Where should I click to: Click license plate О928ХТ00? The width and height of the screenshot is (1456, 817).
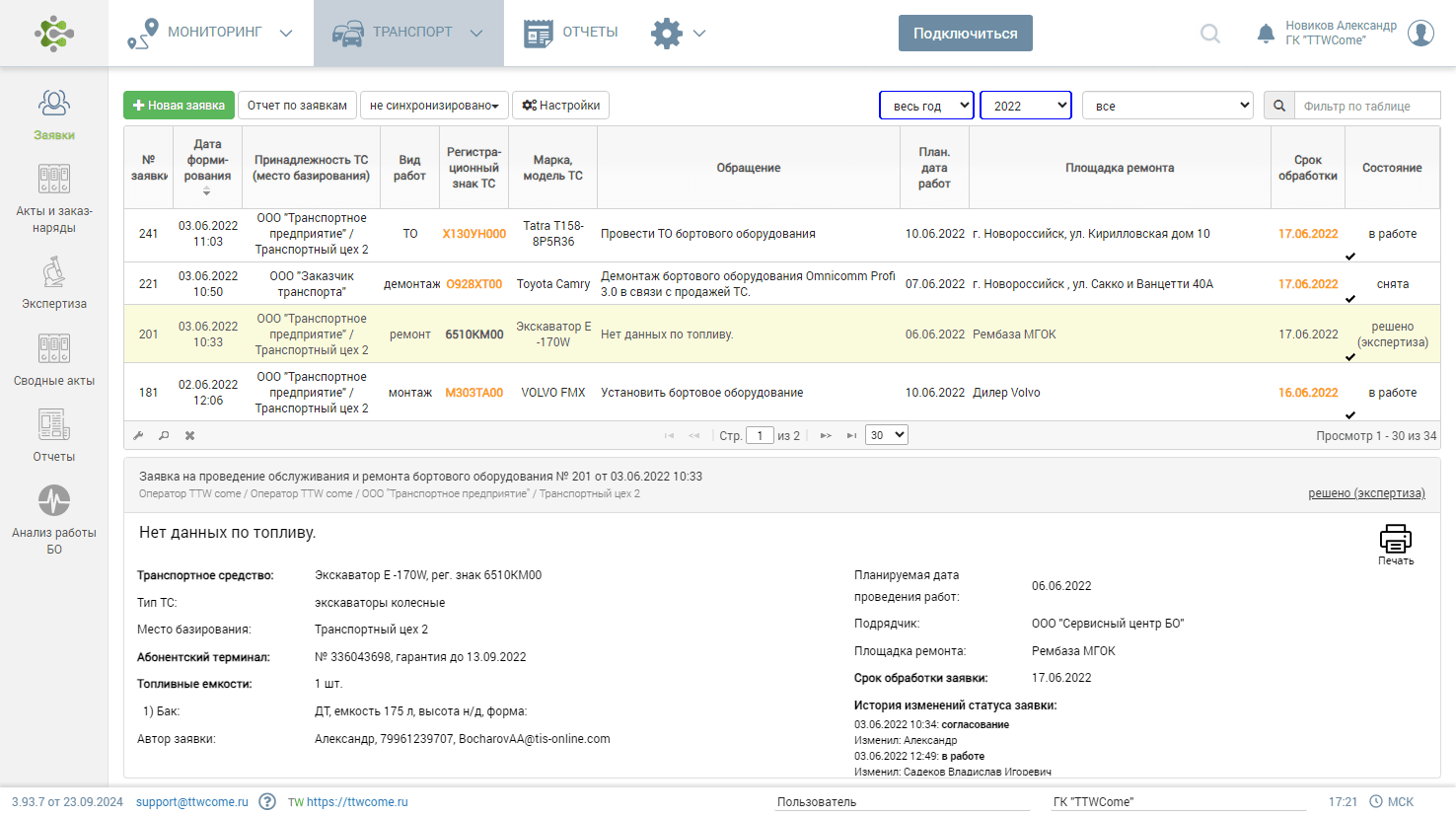click(x=474, y=284)
